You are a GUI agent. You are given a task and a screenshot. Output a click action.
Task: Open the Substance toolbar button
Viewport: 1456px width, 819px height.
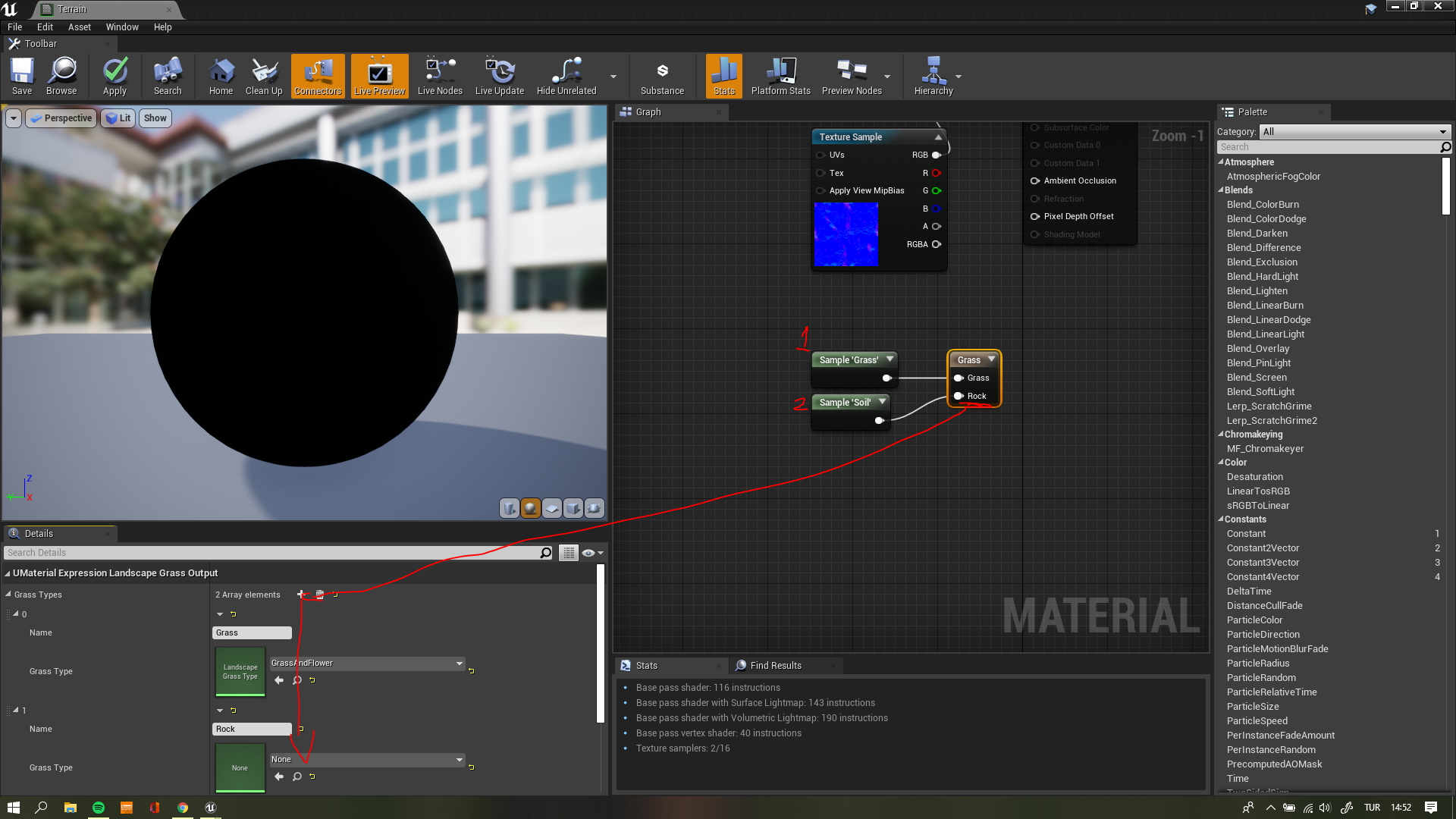pyautogui.click(x=662, y=76)
